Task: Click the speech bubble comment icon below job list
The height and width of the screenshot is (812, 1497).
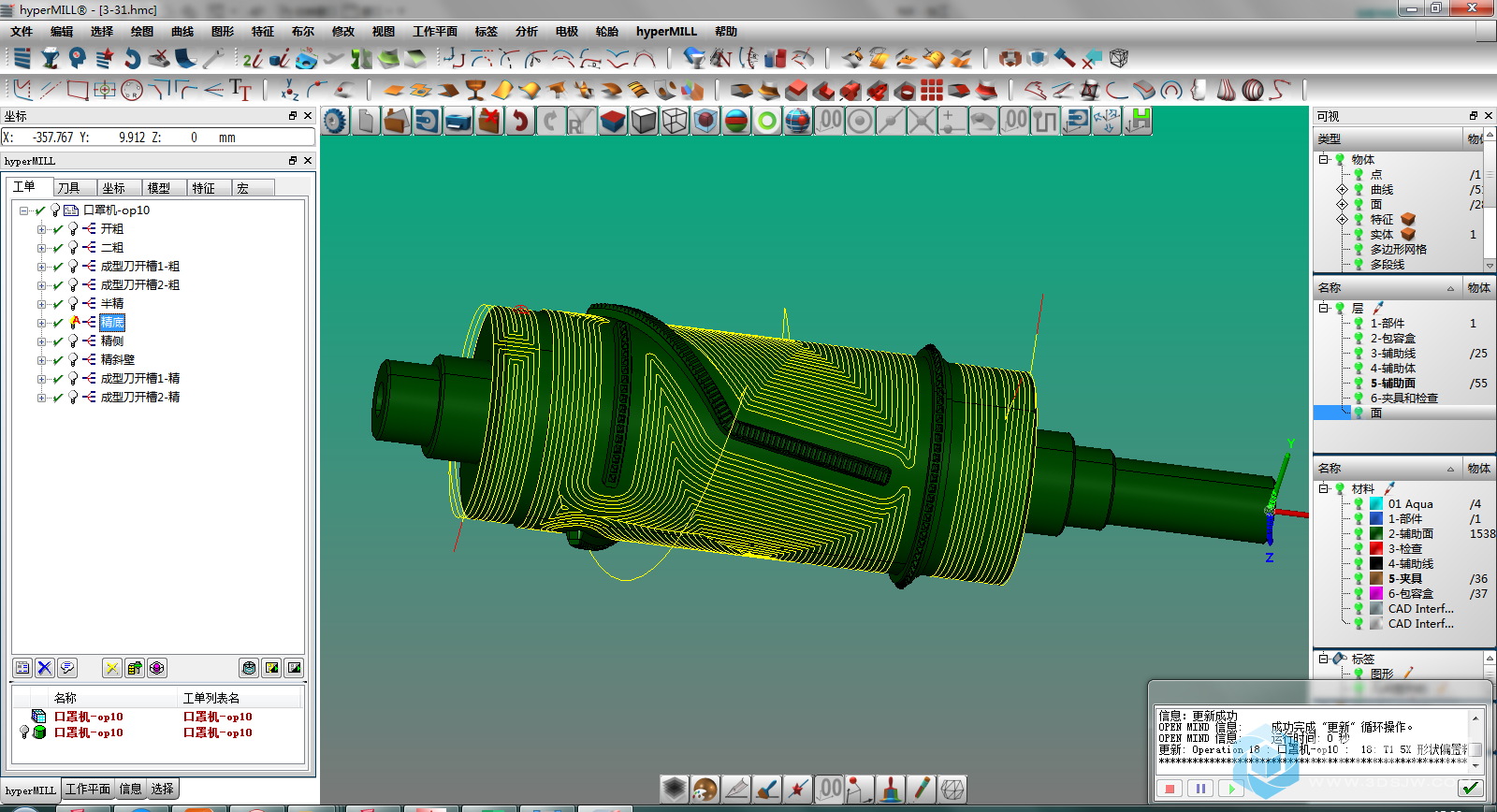Action: tap(66, 668)
